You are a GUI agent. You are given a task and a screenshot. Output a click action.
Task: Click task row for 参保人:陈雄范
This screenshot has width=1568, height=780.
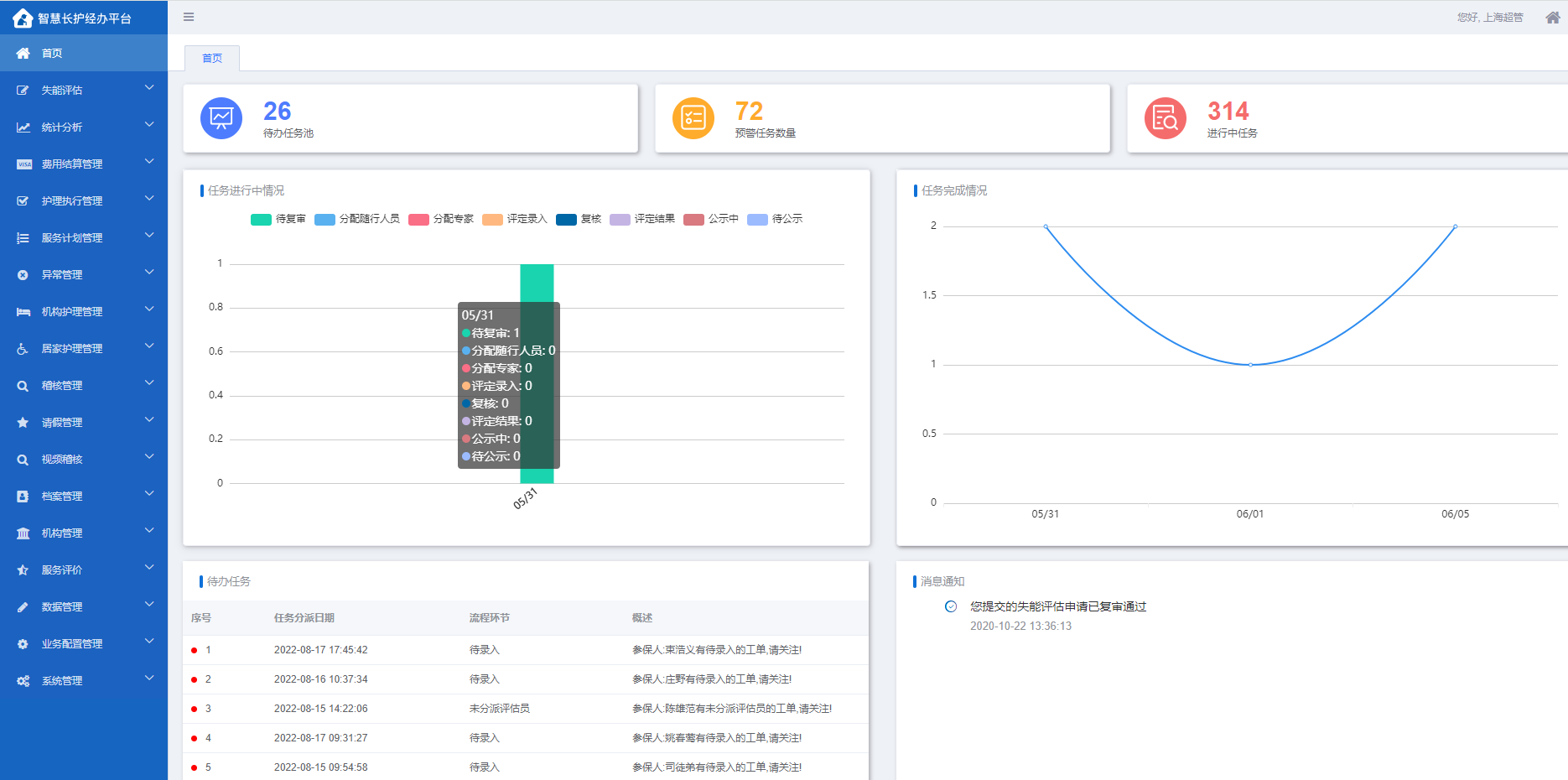(x=526, y=709)
